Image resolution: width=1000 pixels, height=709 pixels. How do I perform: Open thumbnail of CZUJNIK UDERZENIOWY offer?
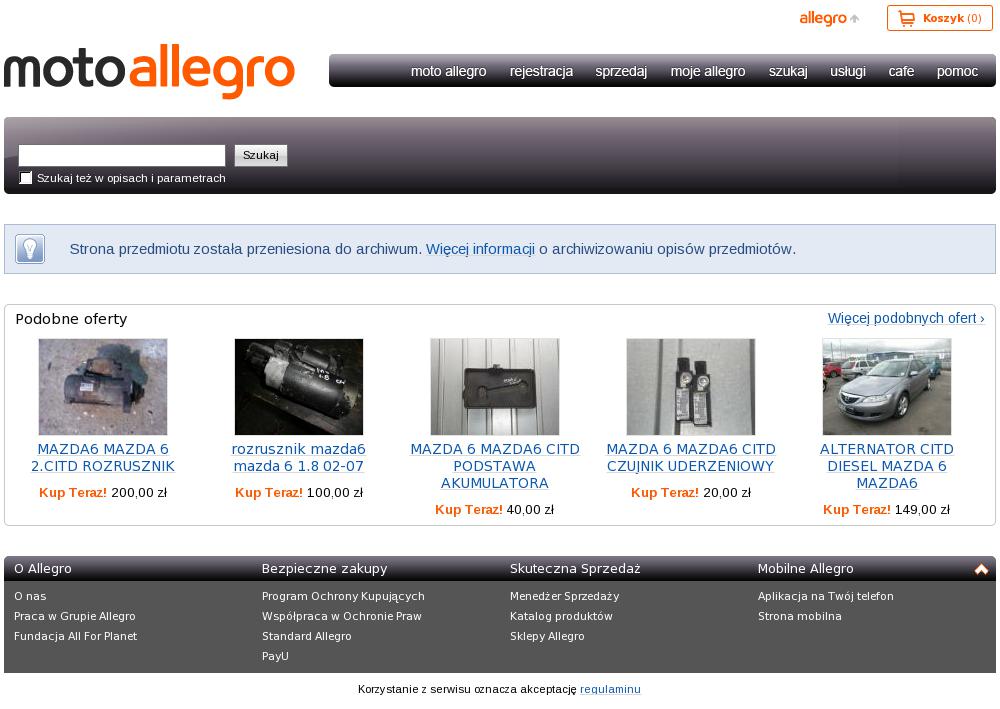tap(691, 387)
